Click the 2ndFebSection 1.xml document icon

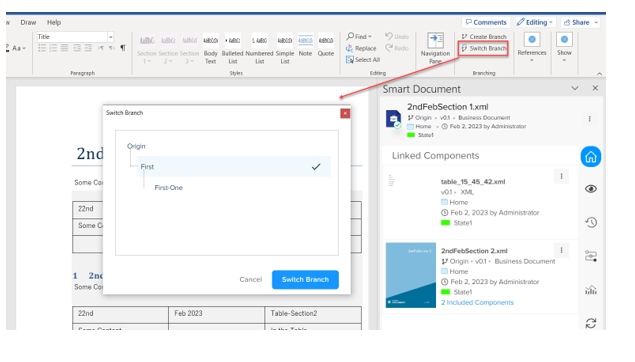pyautogui.click(x=393, y=119)
